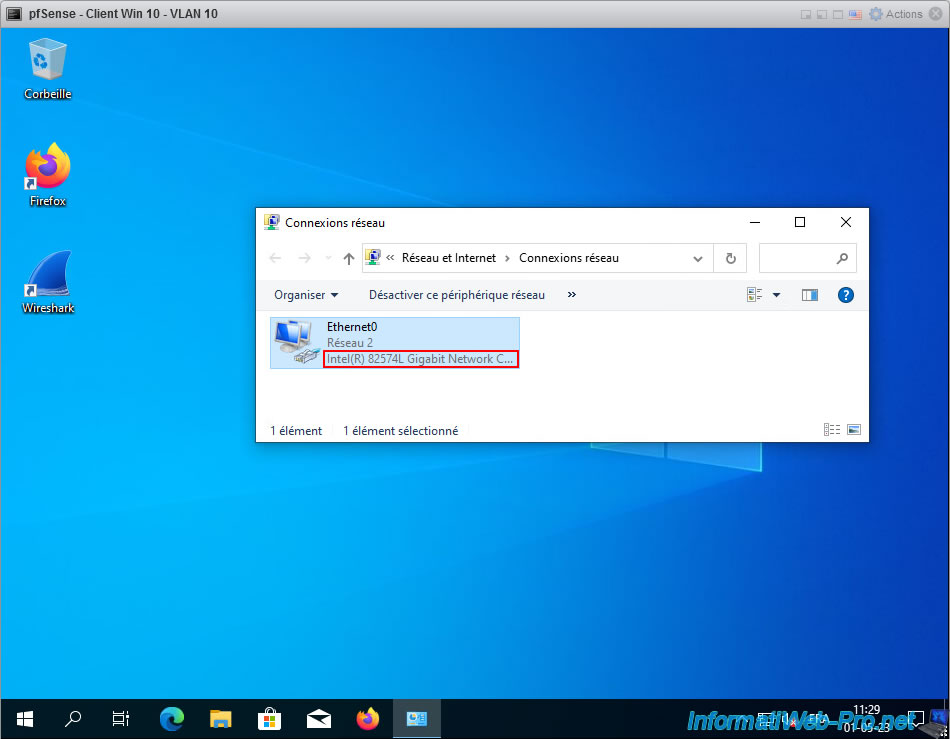950x739 pixels.
Task: Click Désactiver ce périphérique réseau
Action: click(x=457, y=295)
